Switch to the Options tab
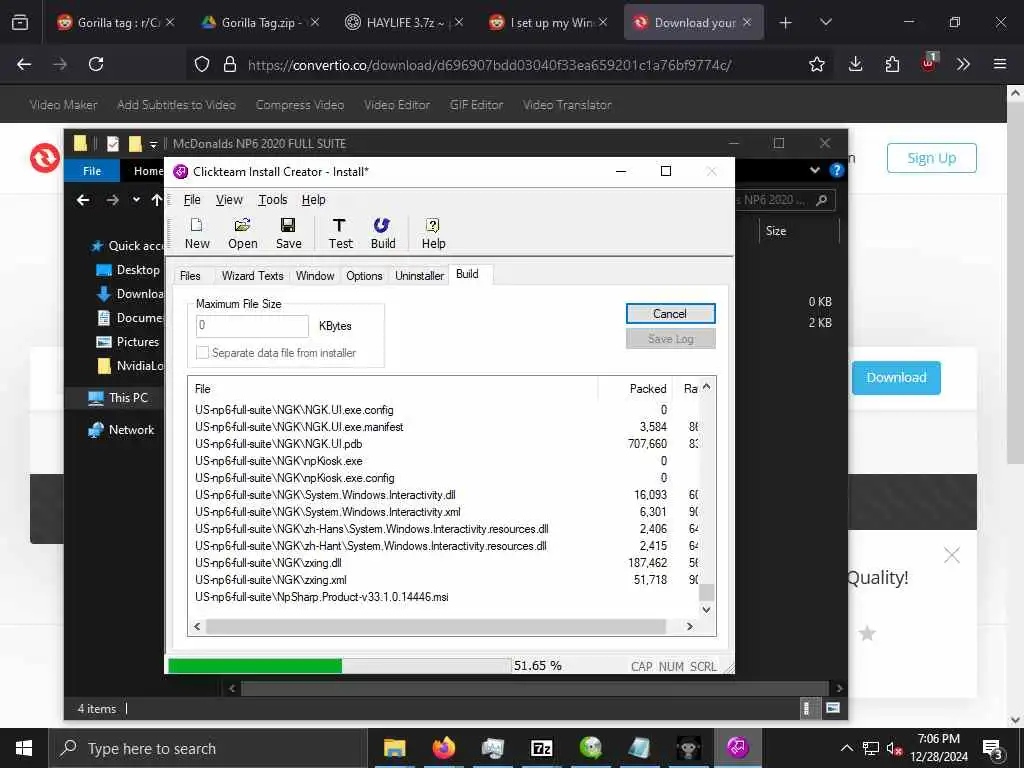Screen dimensions: 1024x768 [x=364, y=276]
